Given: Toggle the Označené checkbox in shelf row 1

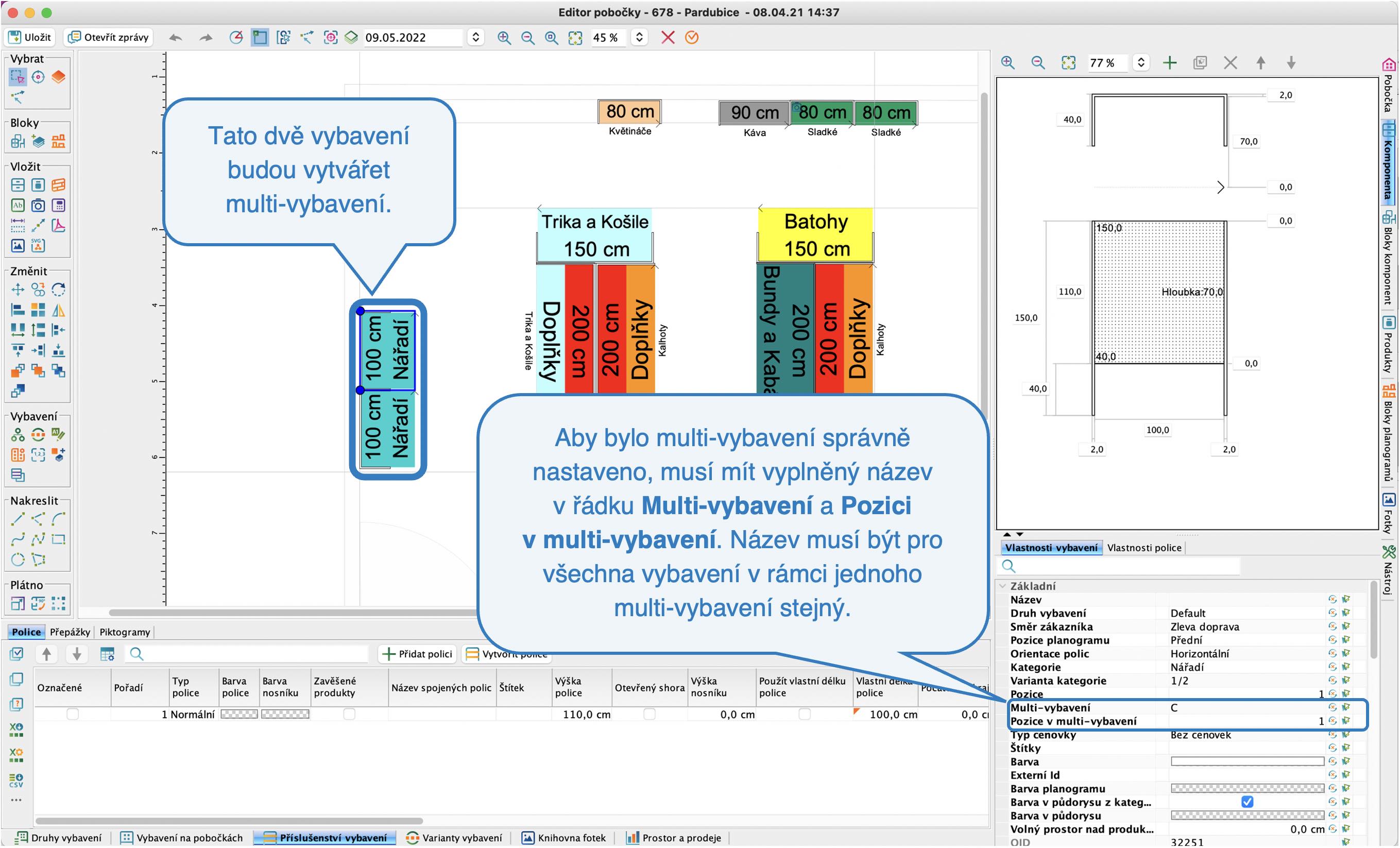Looking at the screenshot, I should 72,715.
